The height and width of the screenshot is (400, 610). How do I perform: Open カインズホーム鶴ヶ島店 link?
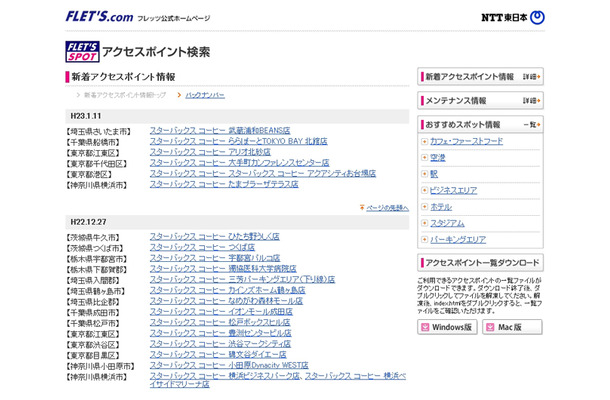tap(228, 290)
